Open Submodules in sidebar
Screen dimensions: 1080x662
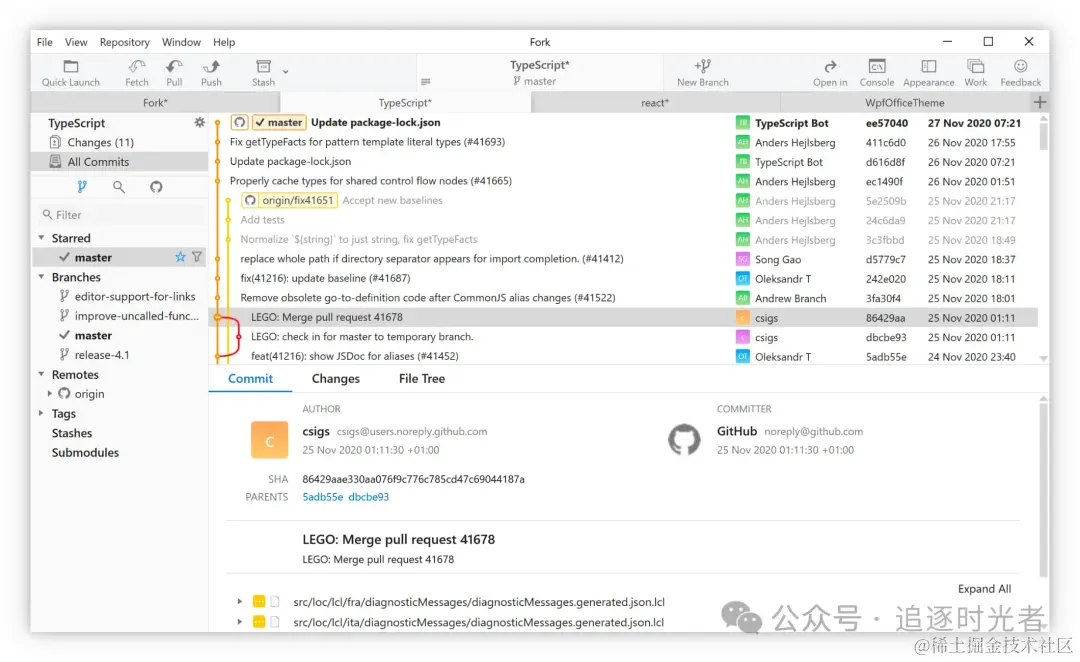point(85,453)
